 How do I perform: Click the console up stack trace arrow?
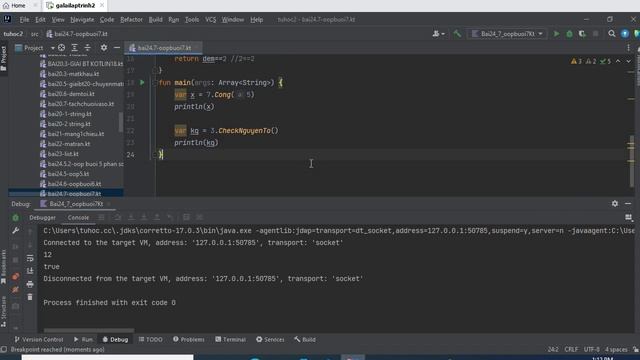pos(30,232)
